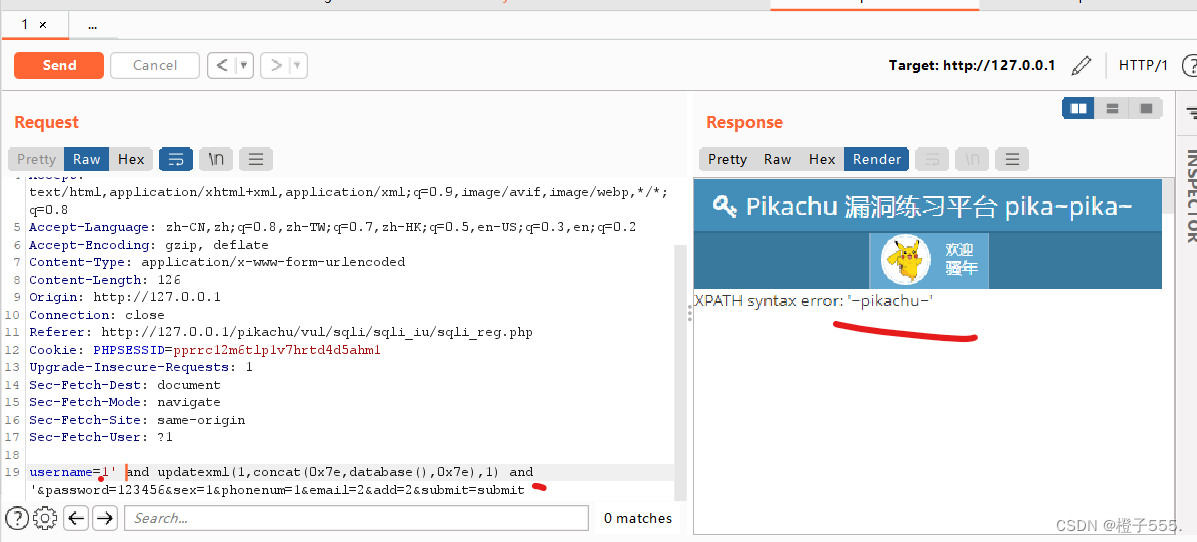Go to previous request in history
This screenshot has height=542, width=1197.
coord(221,66)
